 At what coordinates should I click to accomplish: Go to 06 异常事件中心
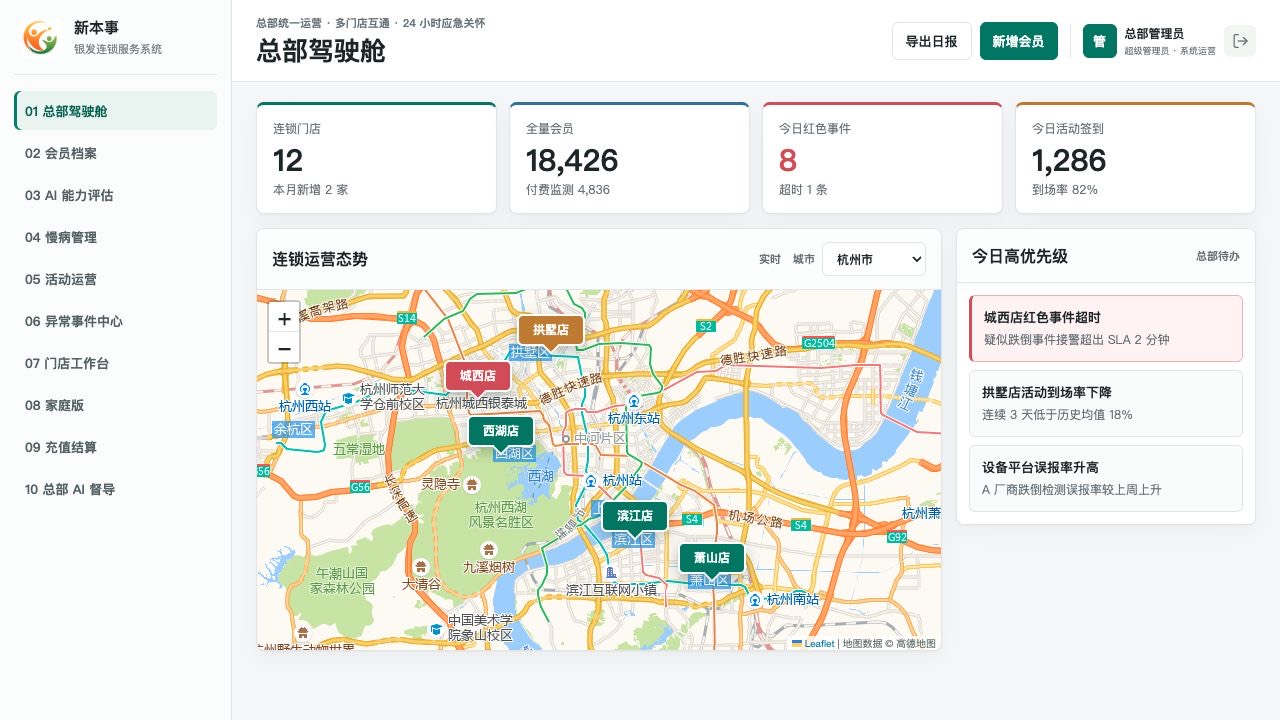tap(116, 321)
